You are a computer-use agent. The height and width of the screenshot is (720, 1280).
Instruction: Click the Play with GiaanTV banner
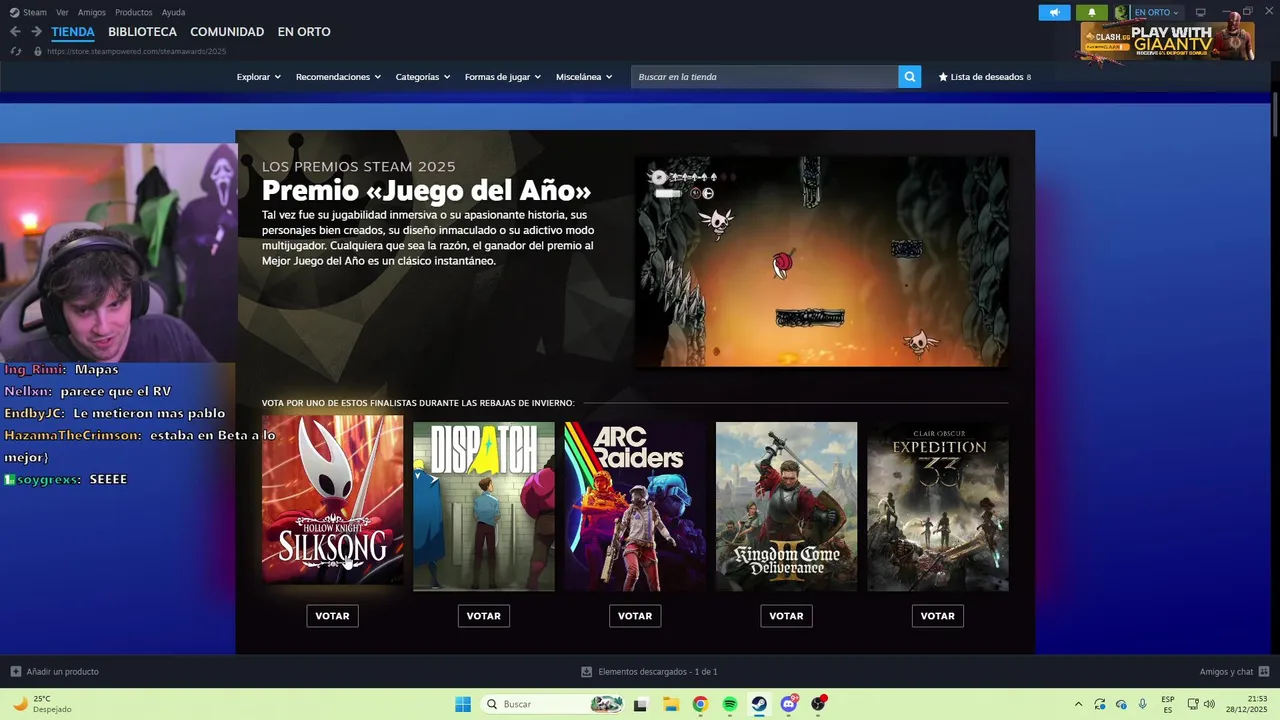coord(1167,42)
